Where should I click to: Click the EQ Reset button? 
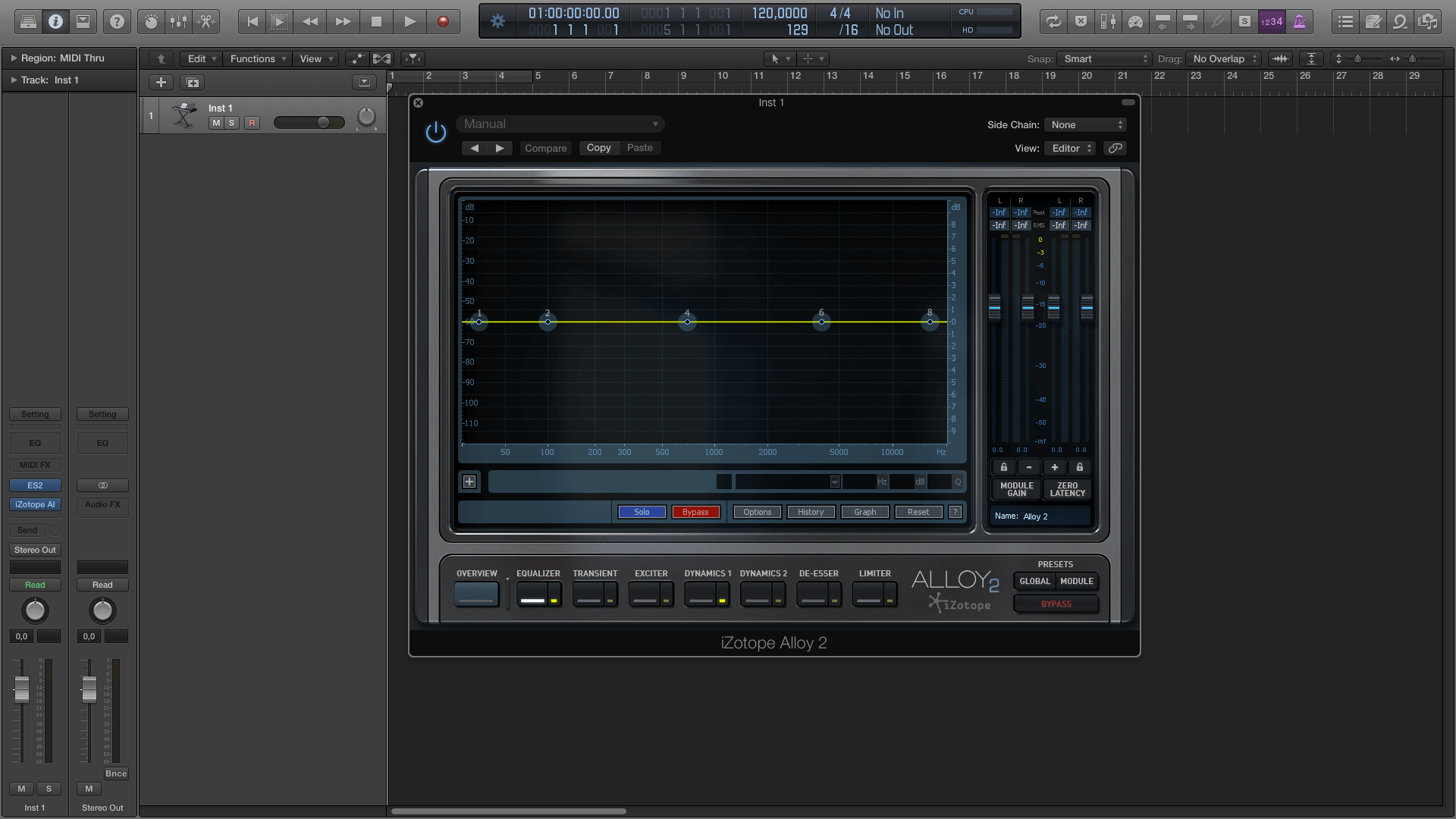point(918,512)
